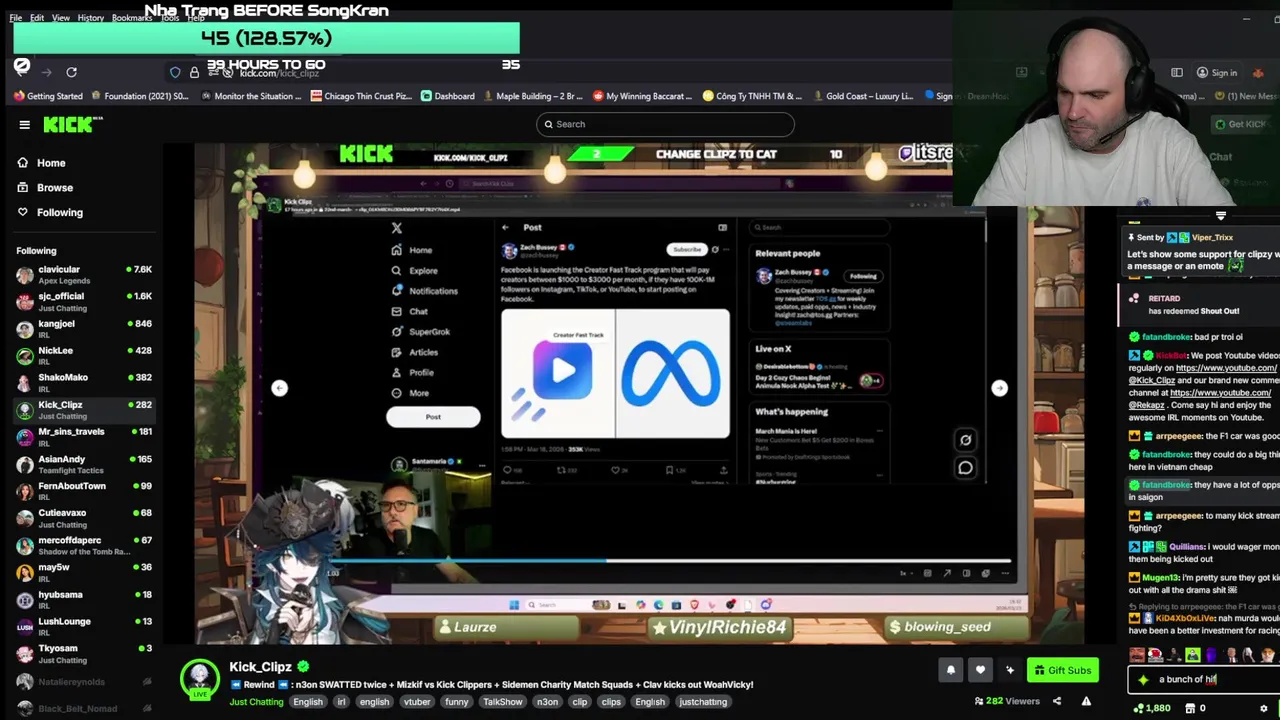Select the TalkShow tag
The image size is (1280, 720).
point(502,702)
